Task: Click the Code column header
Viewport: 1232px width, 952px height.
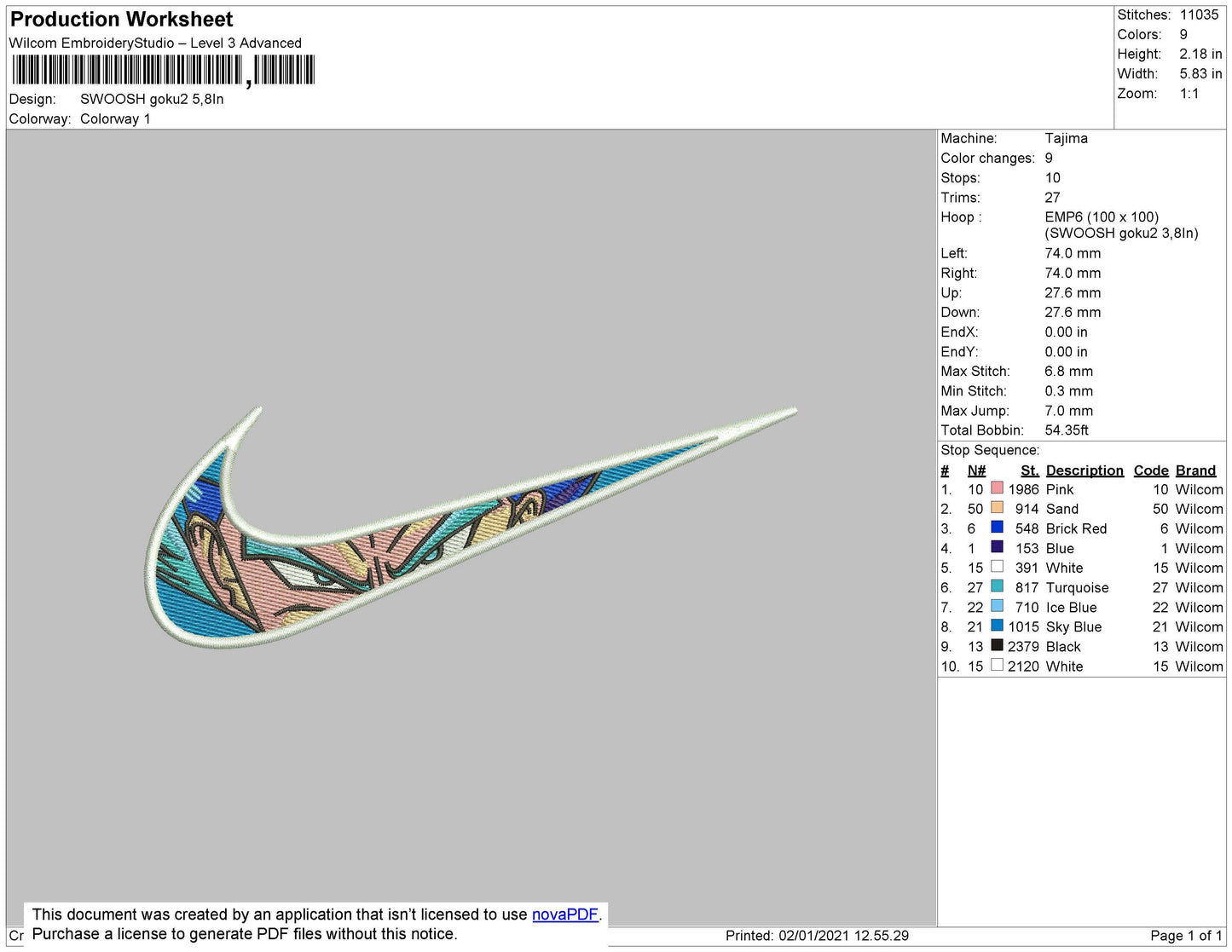Action: click(1151, 470)
